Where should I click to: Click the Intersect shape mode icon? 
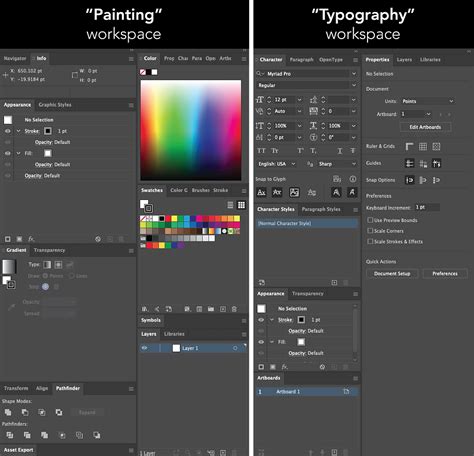tap(42, 412)
